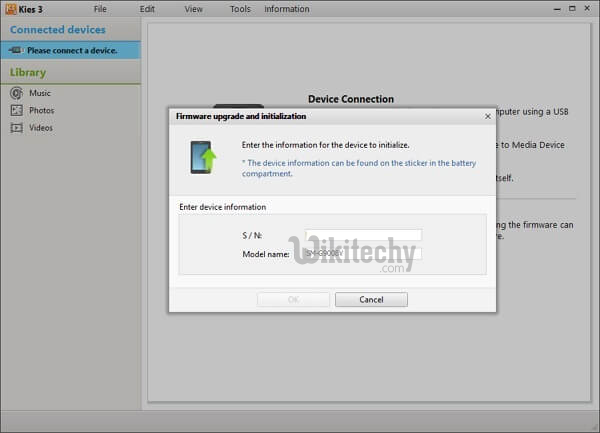Select the Photos icon in Library
Viewport: 600px width, 433px height.
click(16, 110)
